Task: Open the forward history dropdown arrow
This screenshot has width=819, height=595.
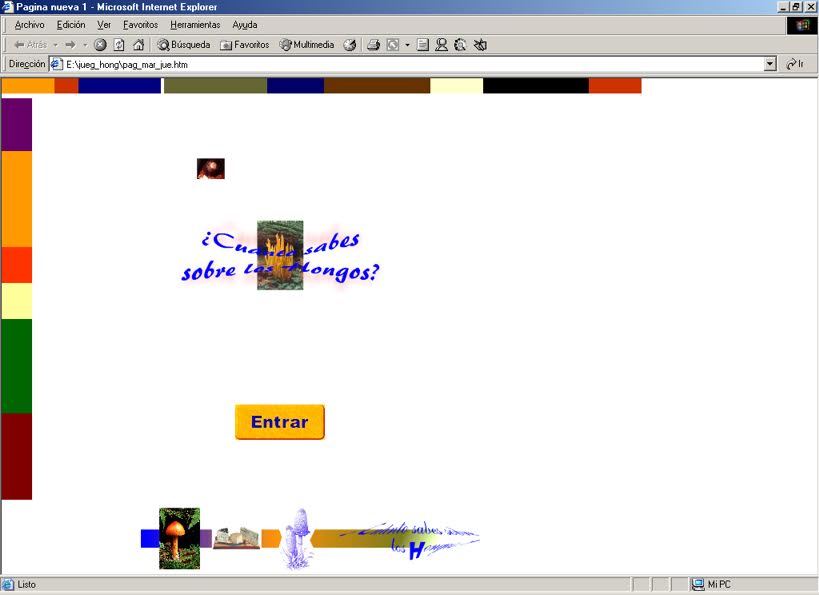Action: [x=85, y=45]
